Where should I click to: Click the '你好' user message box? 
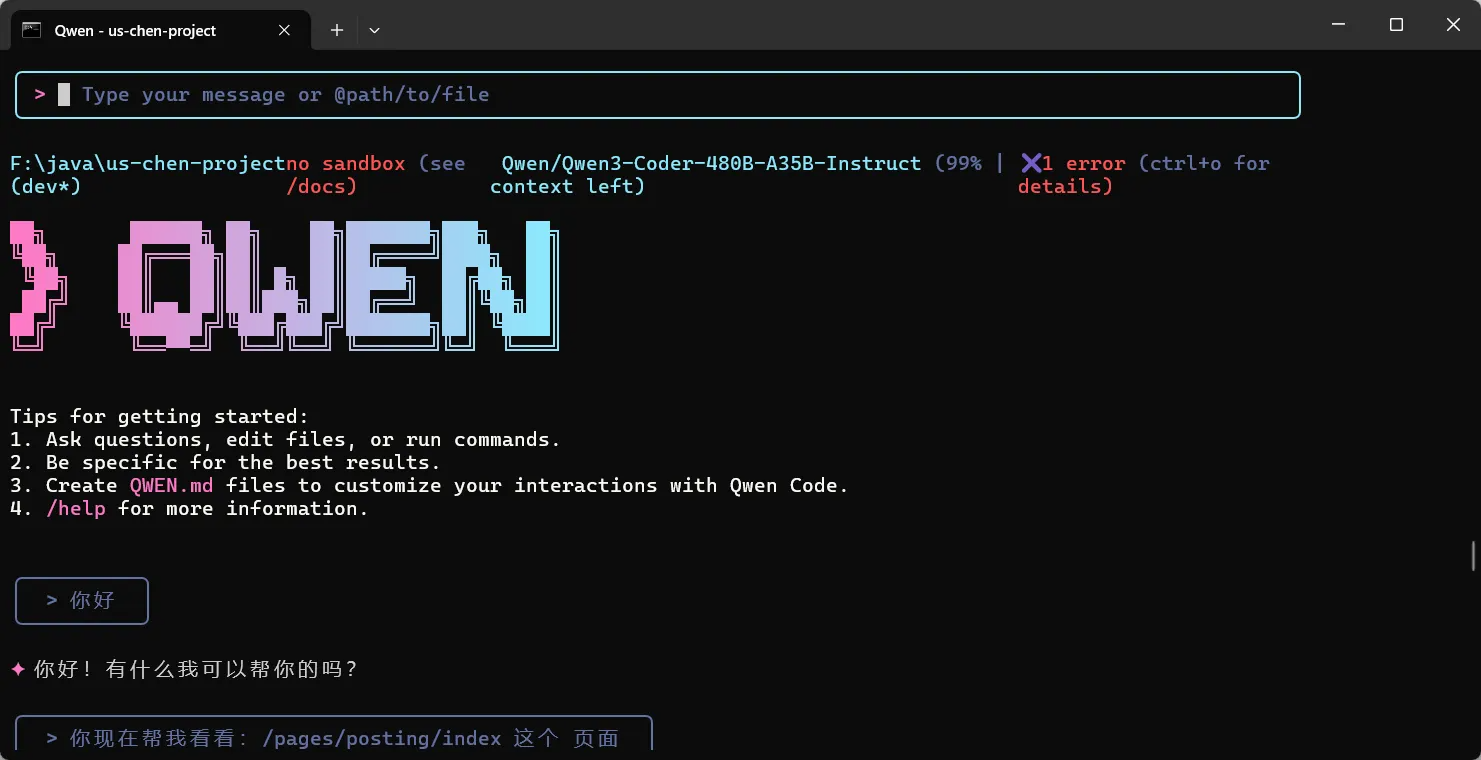point(82,600)
